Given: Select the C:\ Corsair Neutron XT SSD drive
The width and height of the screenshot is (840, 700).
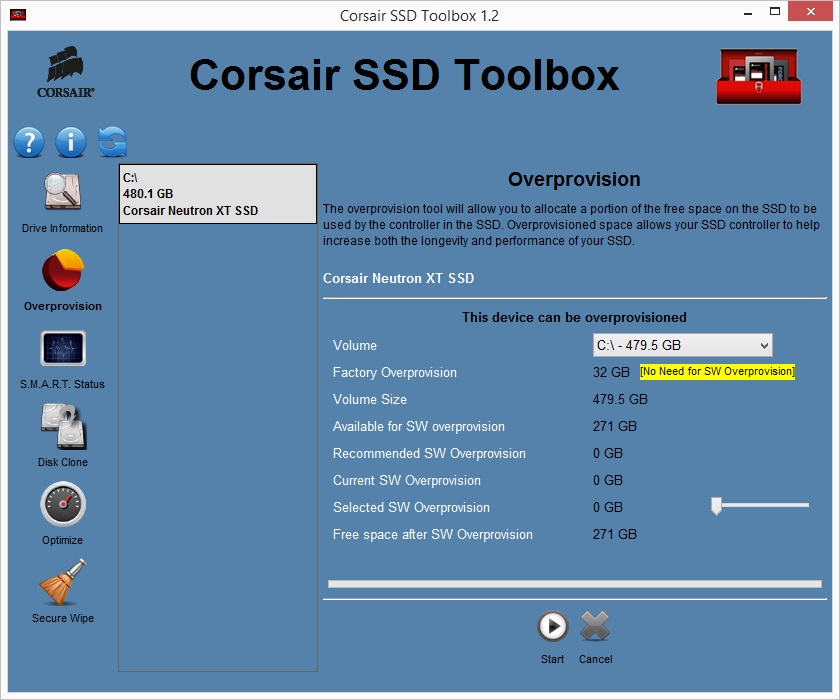Looking at the screenshot, I should click(x=218, y=194).
